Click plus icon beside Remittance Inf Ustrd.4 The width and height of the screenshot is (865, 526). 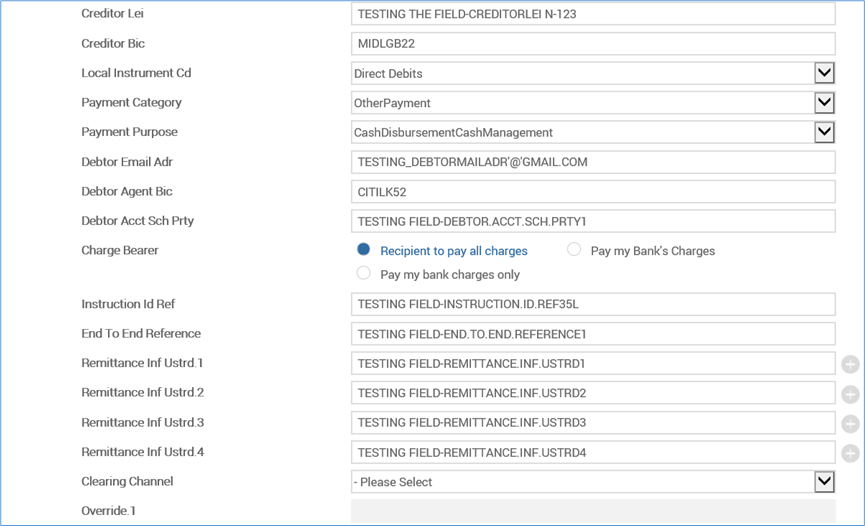[x=850, y=453]
